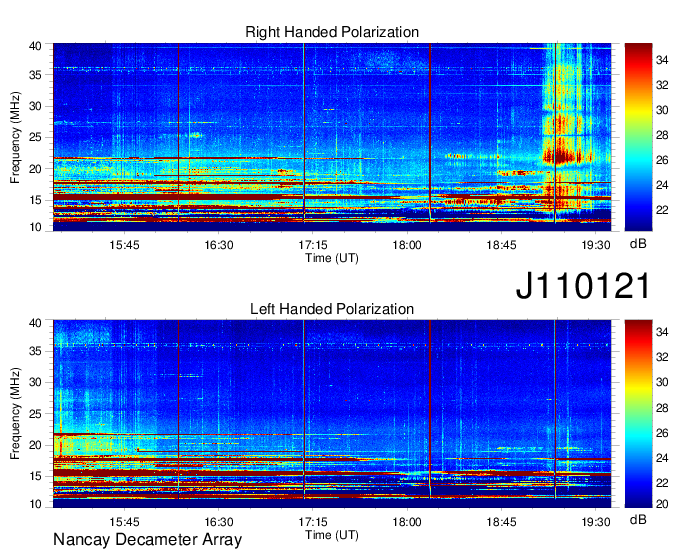
Task: Click the 'Time (UT)' axis label under the top plot
Action: pyautogui.click(x=332, y=258)
